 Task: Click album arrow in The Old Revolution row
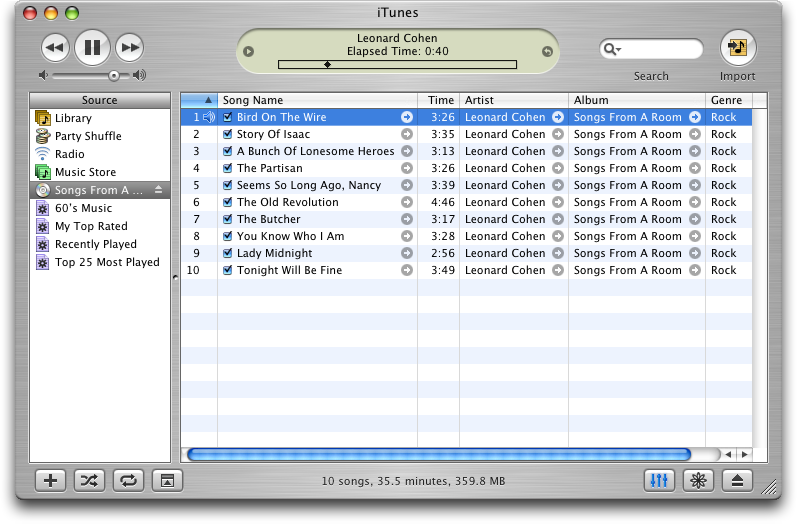[x=695, y=202]
